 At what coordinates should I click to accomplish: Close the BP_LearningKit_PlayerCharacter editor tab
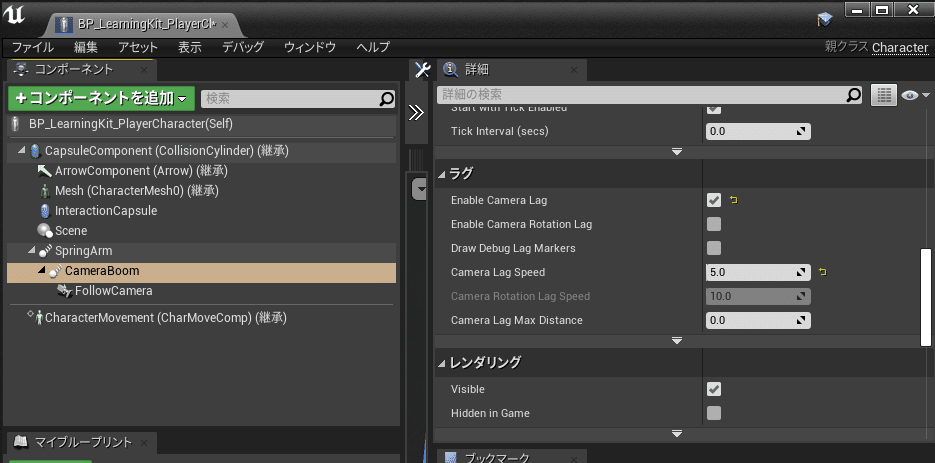[x=224, y=25]
